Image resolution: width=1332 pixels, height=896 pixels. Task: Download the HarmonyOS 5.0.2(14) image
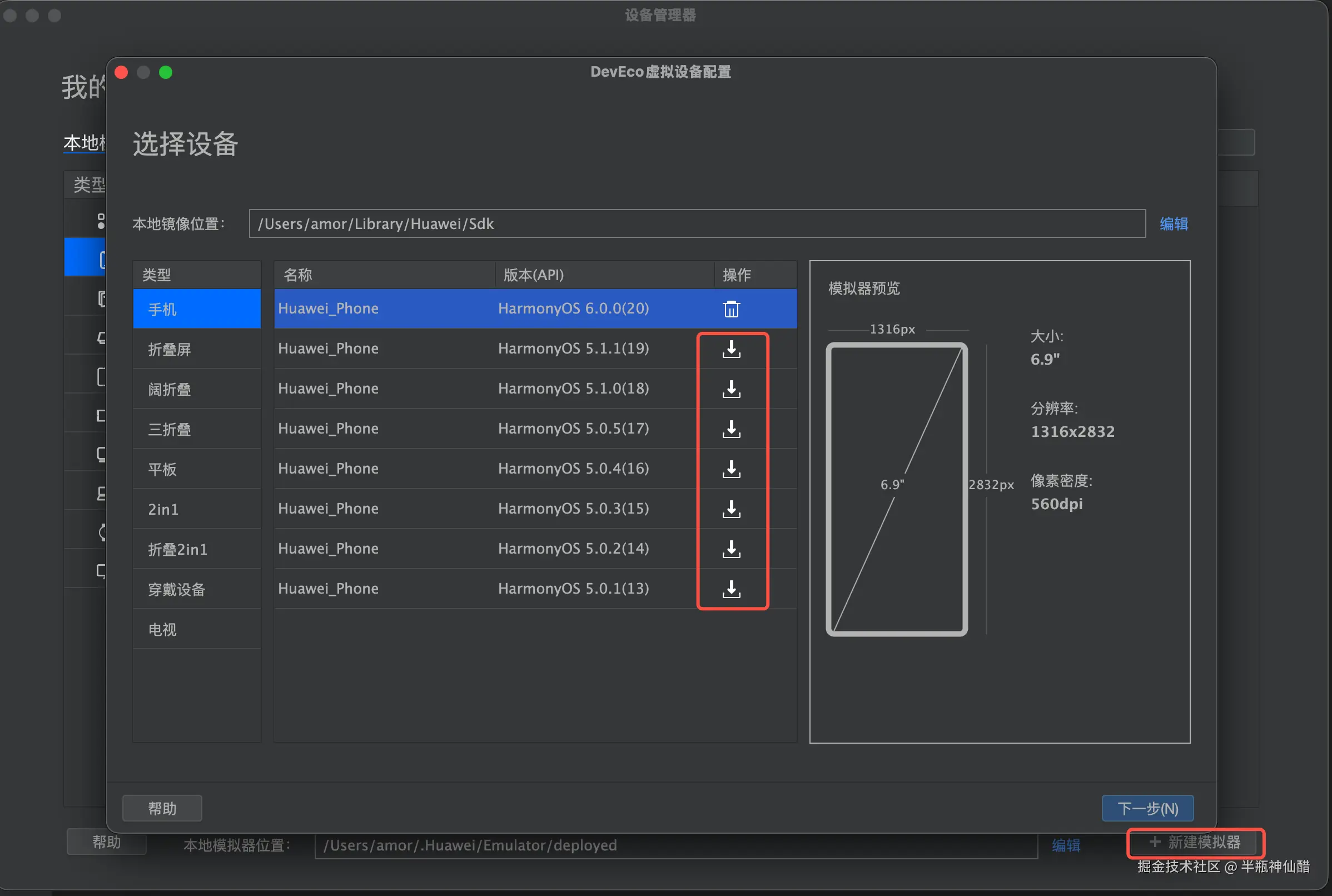click(x=731, y=549)
